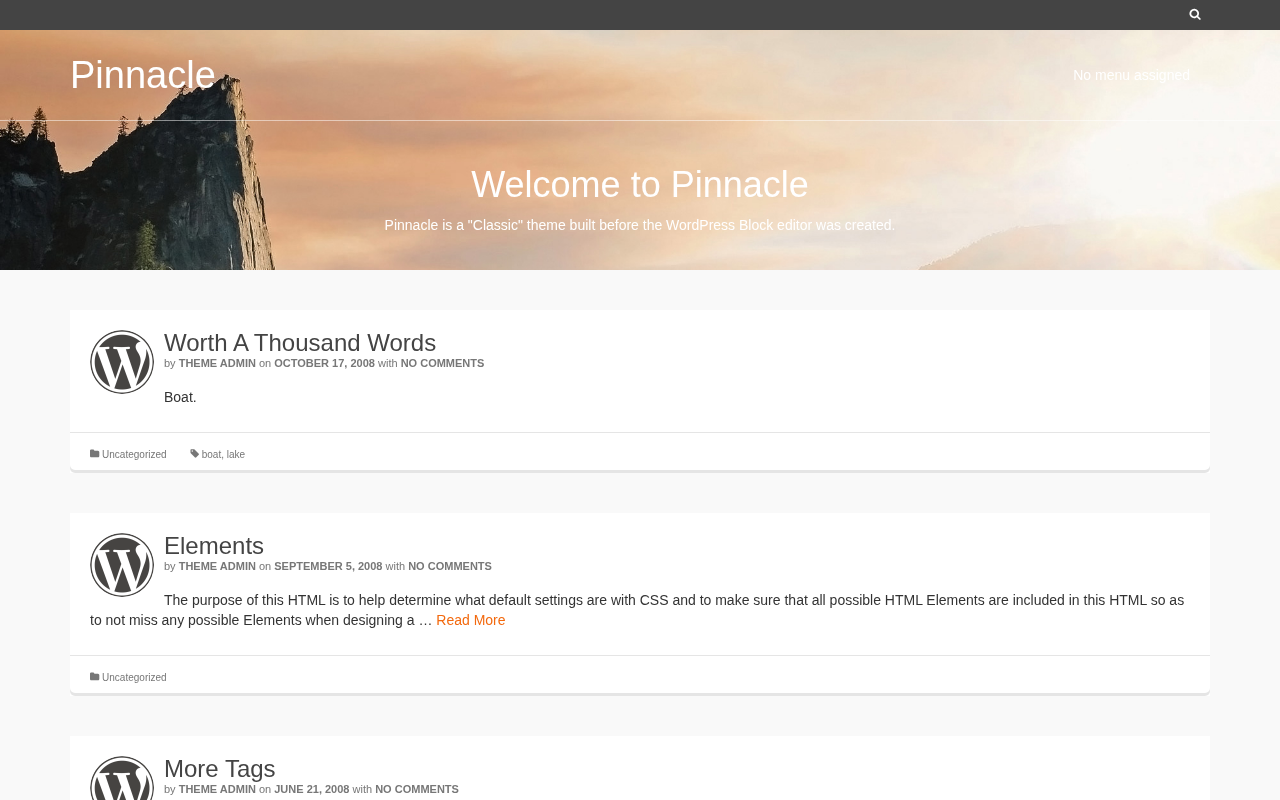Click the Classic theme description subtitle
This screenshot has height=800, width=1280.
[x=640, y=225]
